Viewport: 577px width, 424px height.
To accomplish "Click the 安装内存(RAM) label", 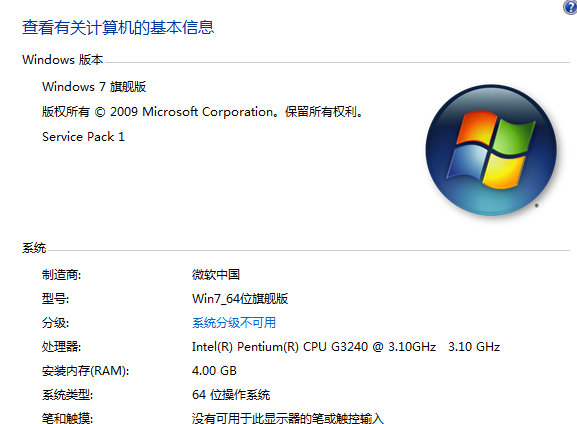I will click(85, 371).
